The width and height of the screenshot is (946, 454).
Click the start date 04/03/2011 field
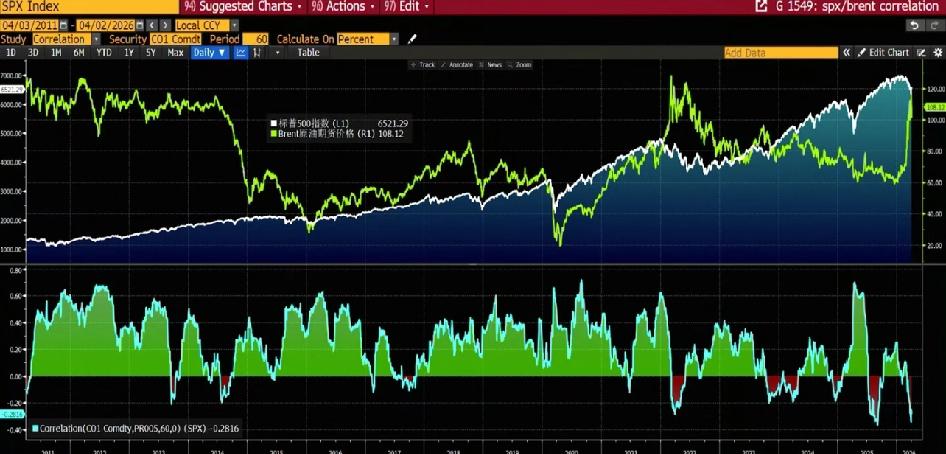click(30, 25)
